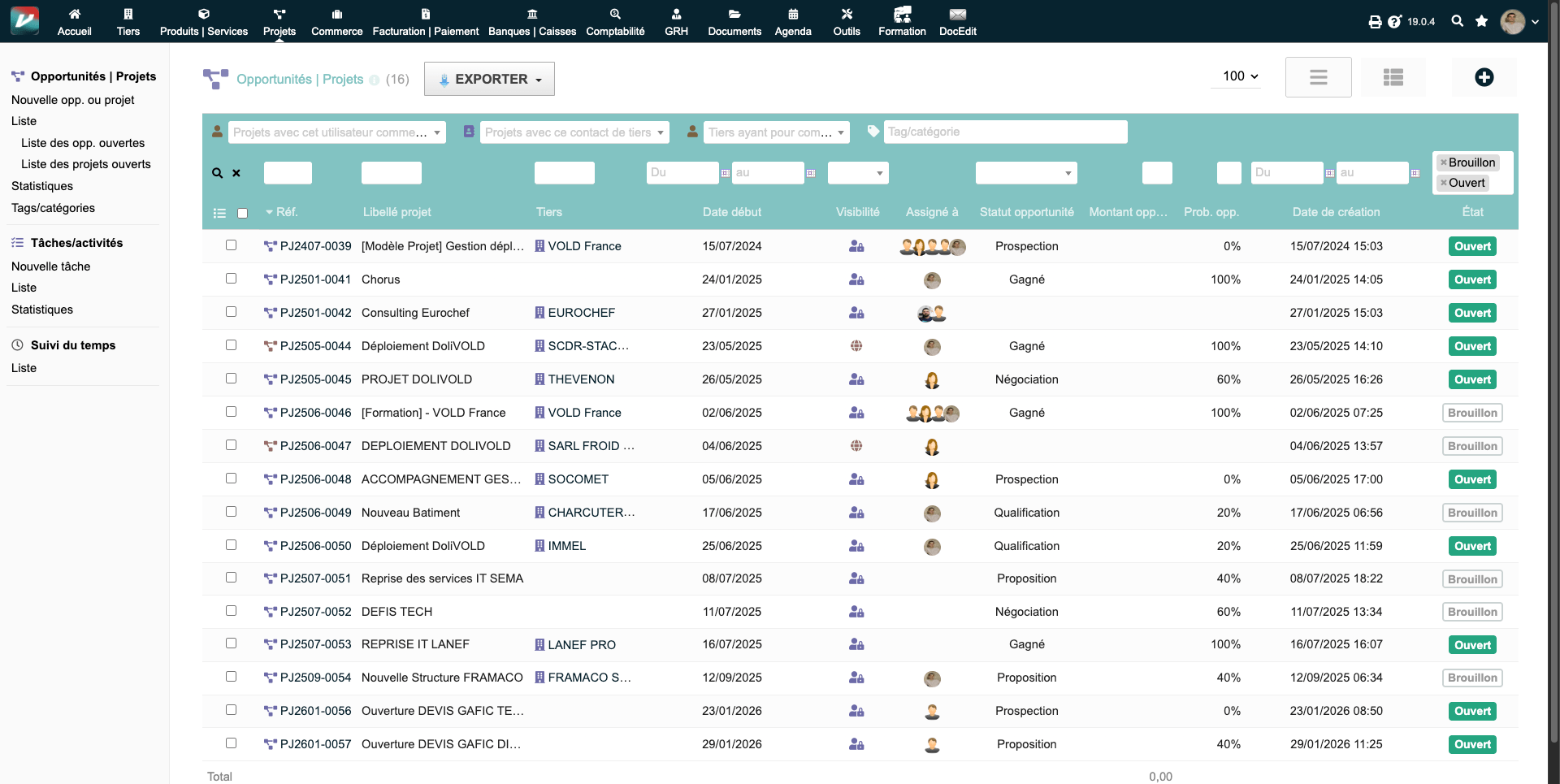This screenshot has width=1560, height=784.
Task: Click the printer icon in top bar
Action: [1375, 22]
